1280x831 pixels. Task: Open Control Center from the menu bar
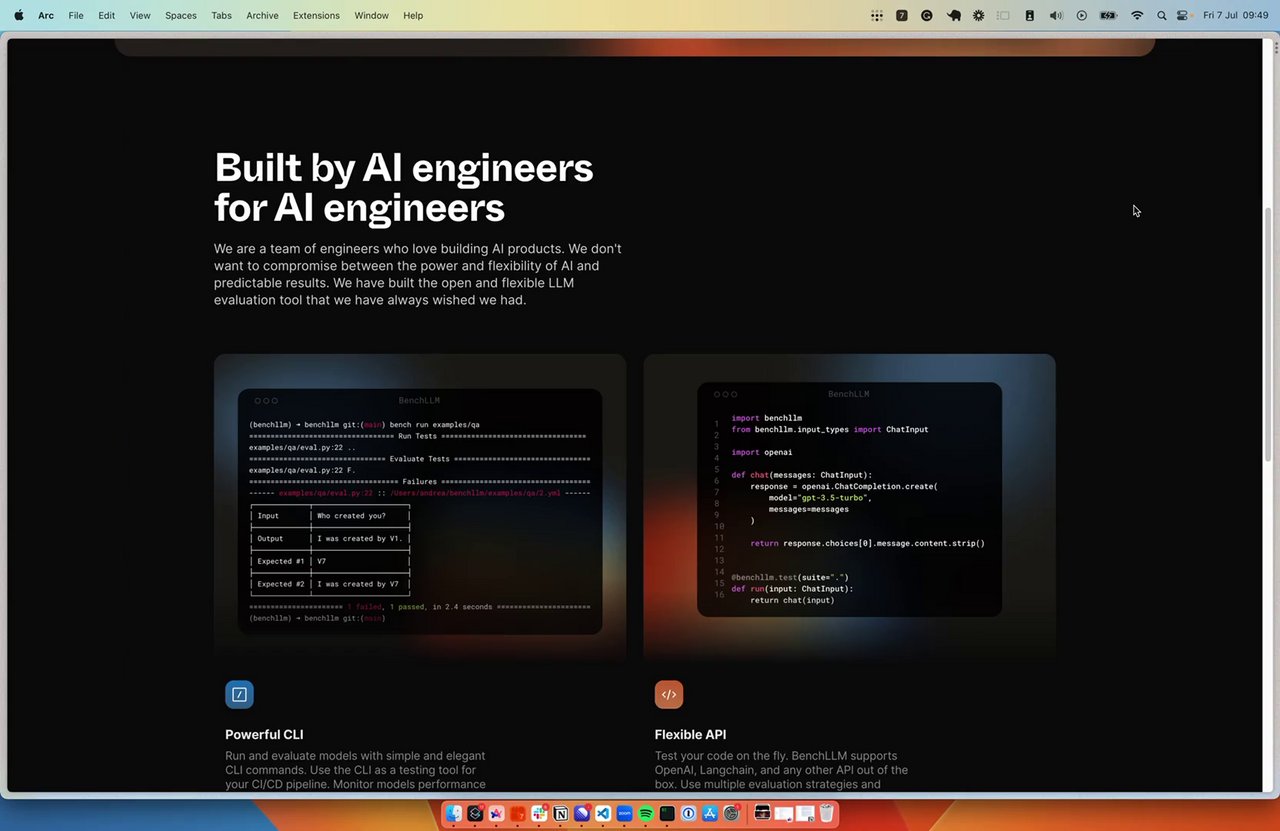tap(1184, 15)
